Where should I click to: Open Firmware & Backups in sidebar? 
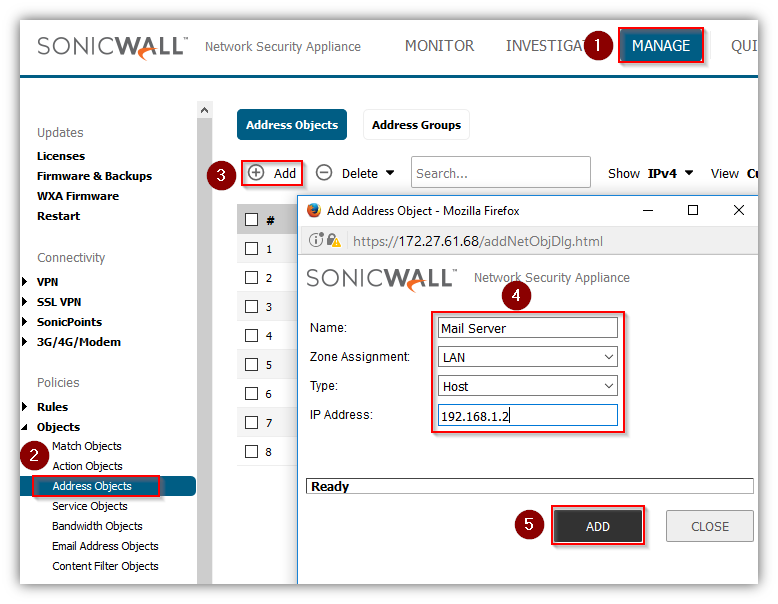coord(94,176)
